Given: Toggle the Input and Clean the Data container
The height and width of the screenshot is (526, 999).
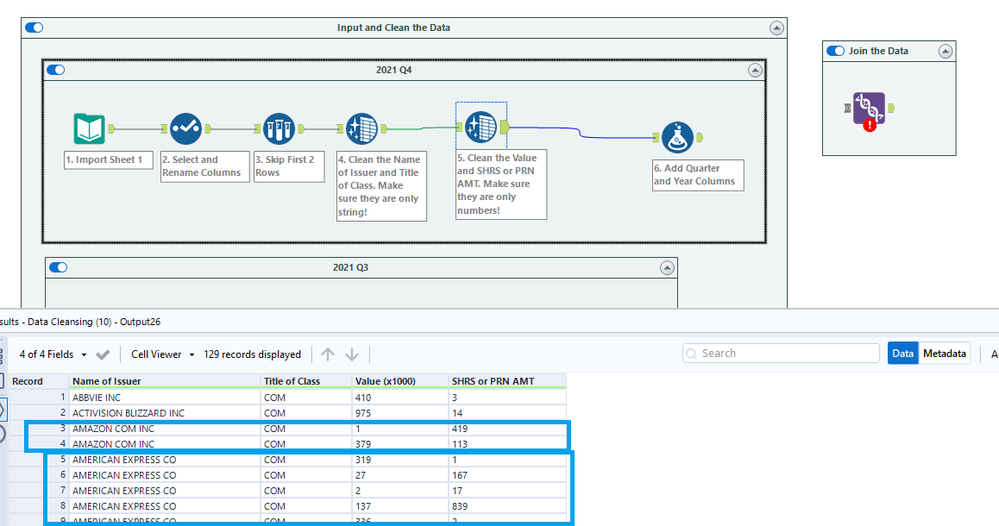Looking at the screenshot, I should [x=34, y=27].
